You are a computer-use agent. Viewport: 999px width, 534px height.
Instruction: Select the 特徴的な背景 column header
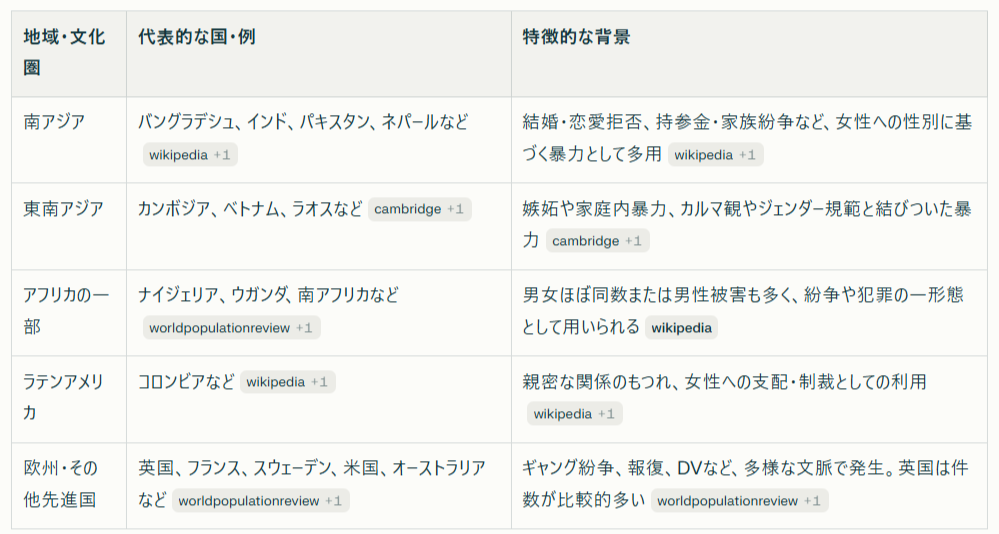[576, 36]
